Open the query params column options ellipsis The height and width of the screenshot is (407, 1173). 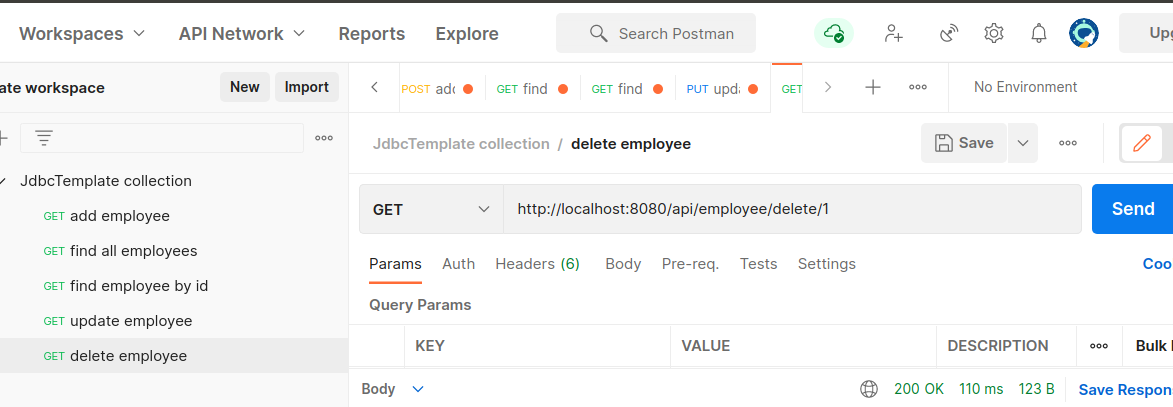(x=1099, y=346)
